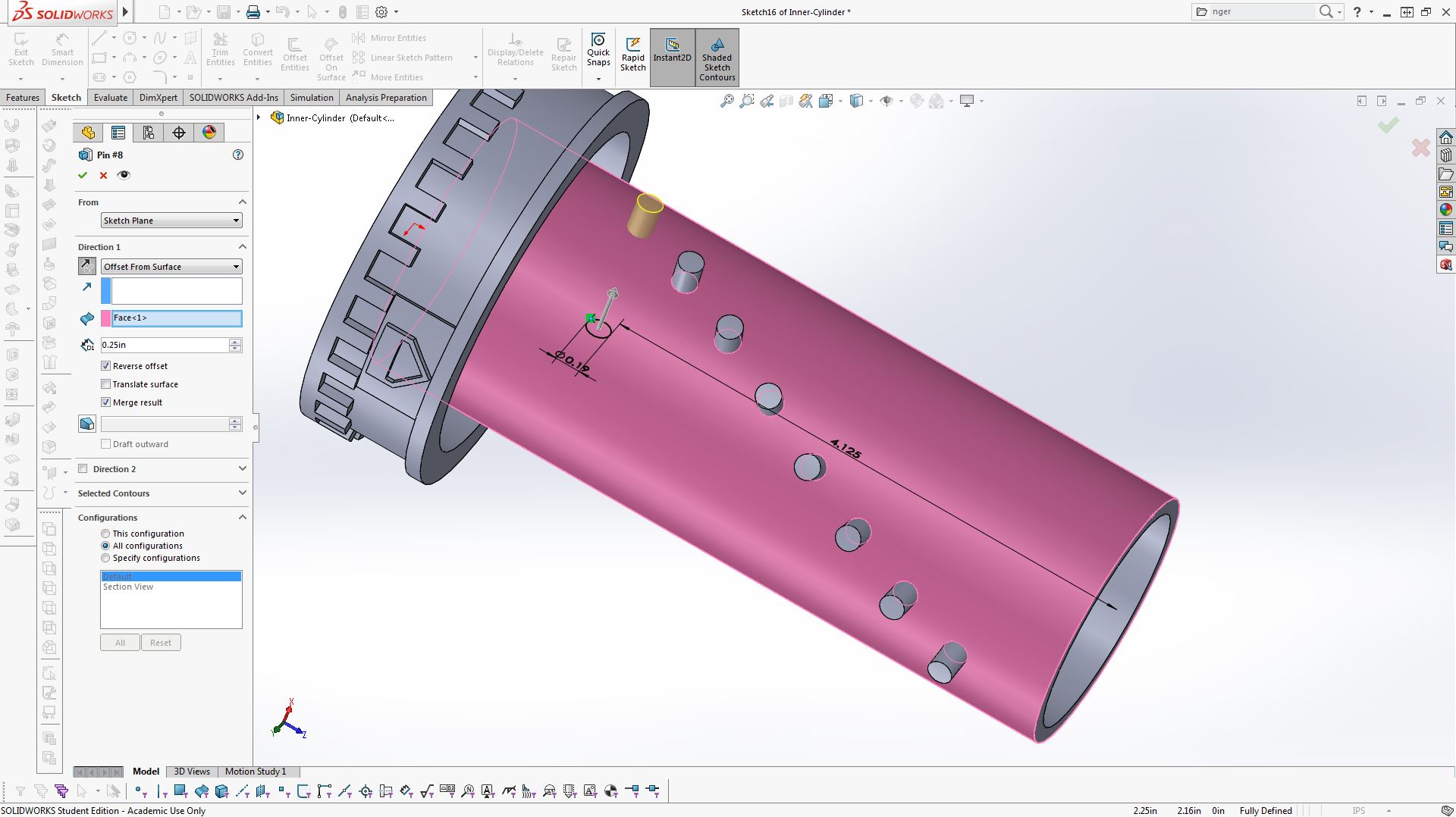Viewport: 1456px width, 817px height.
Task: Toggle the Instant2D button
Action: [673, 58]
